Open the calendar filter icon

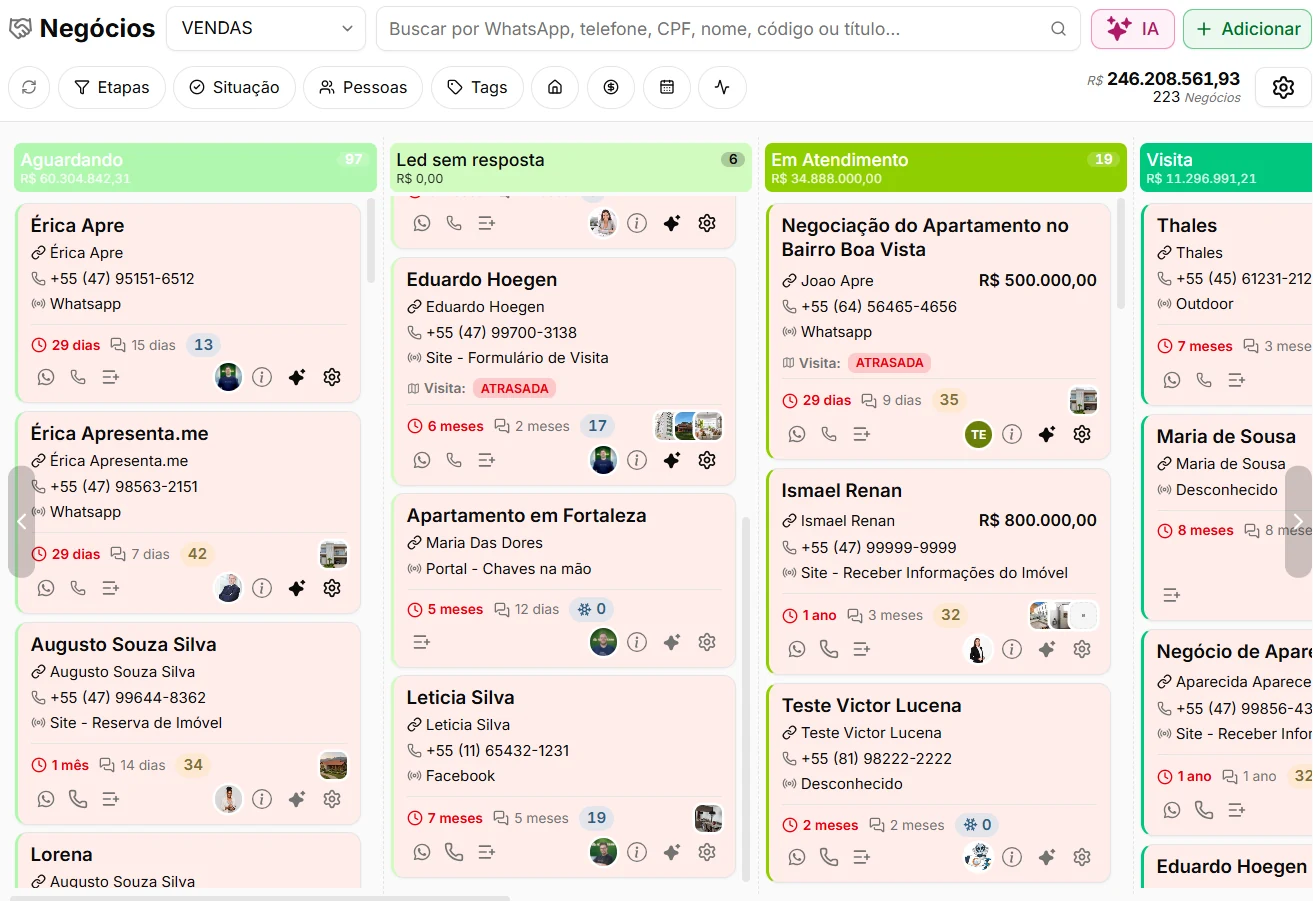pos(667,88)
